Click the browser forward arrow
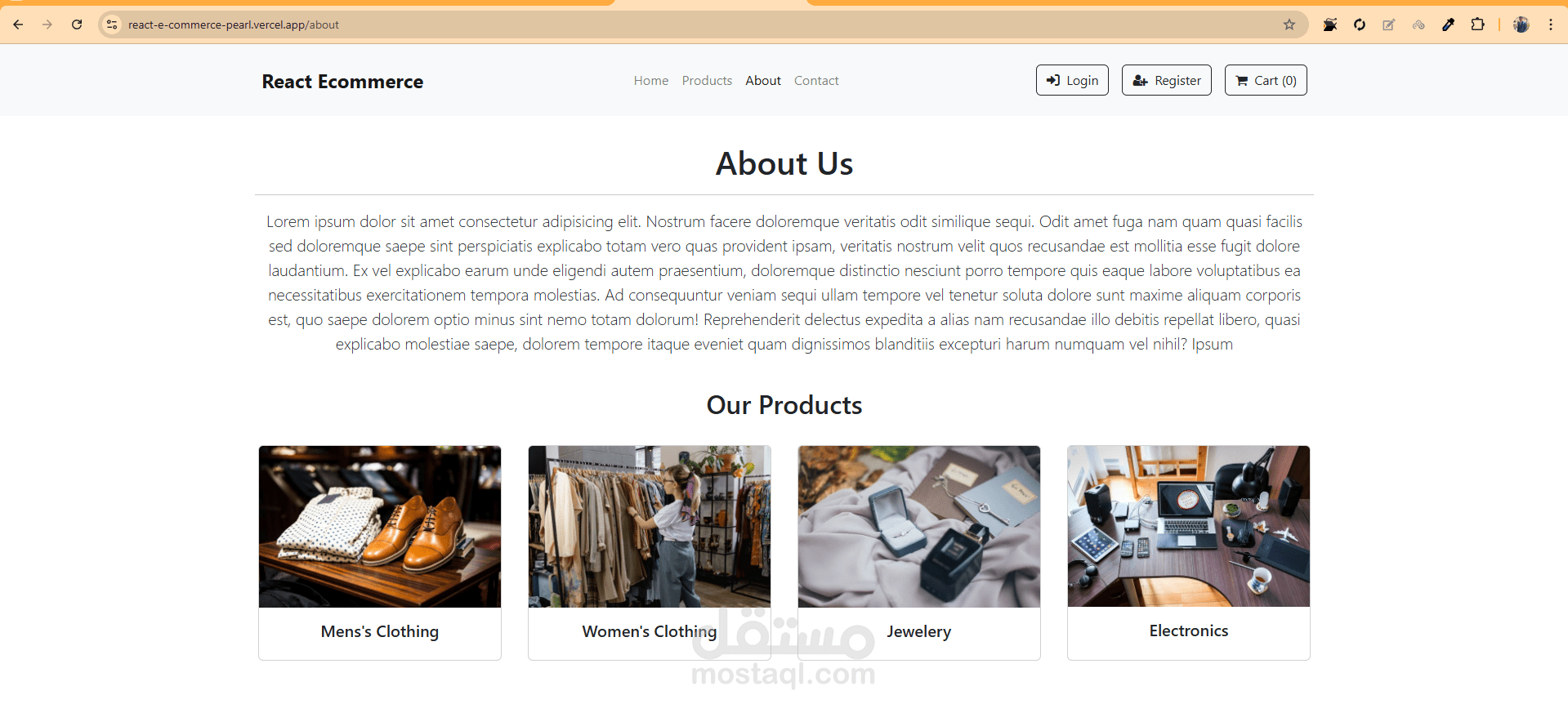Image resolution: width=1568 pixels, height=704 pixels. pos(47,25)
